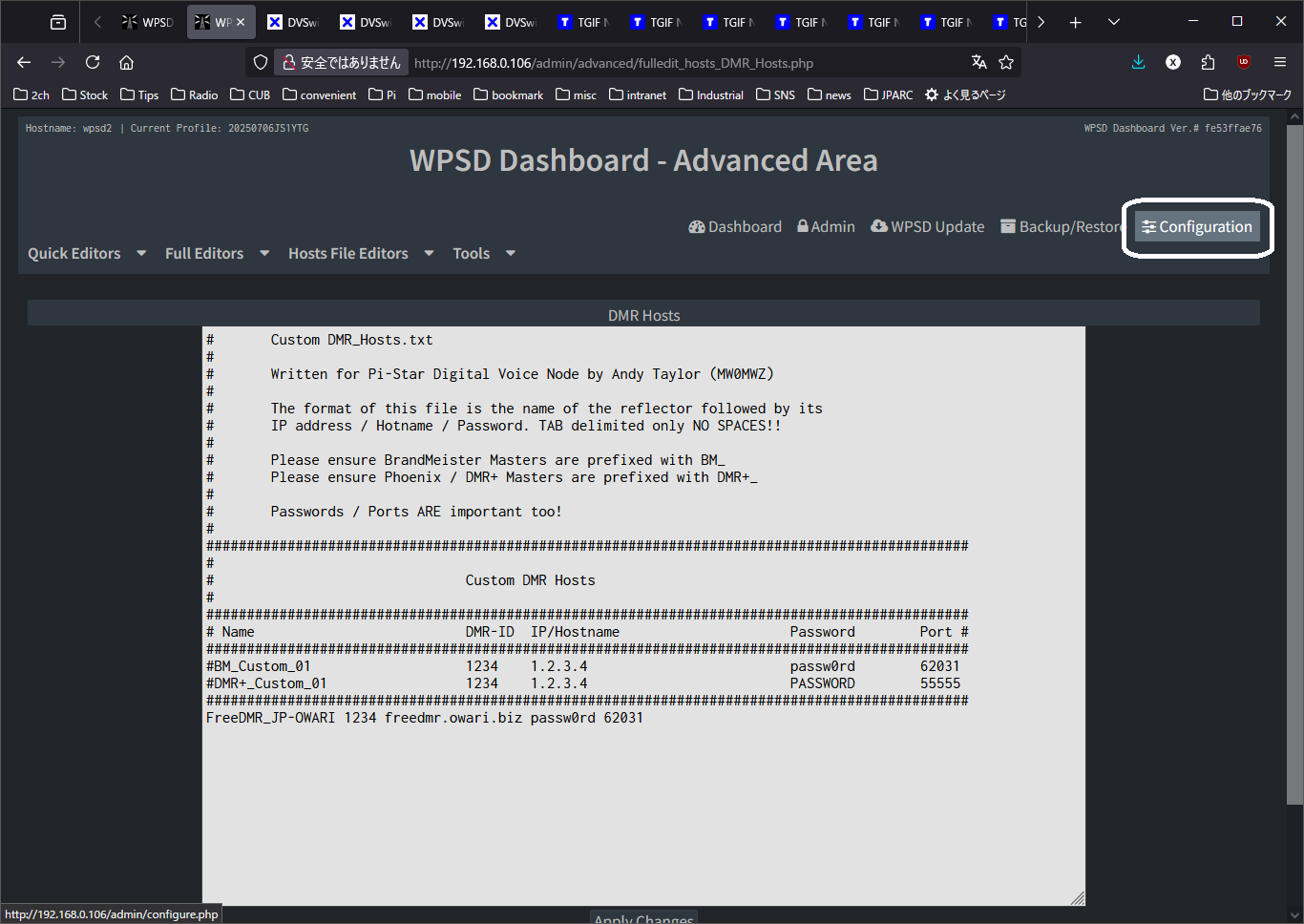Screen dimensions: 1304x924
Task: Open the Admin page link
Action: click(826, 226)
